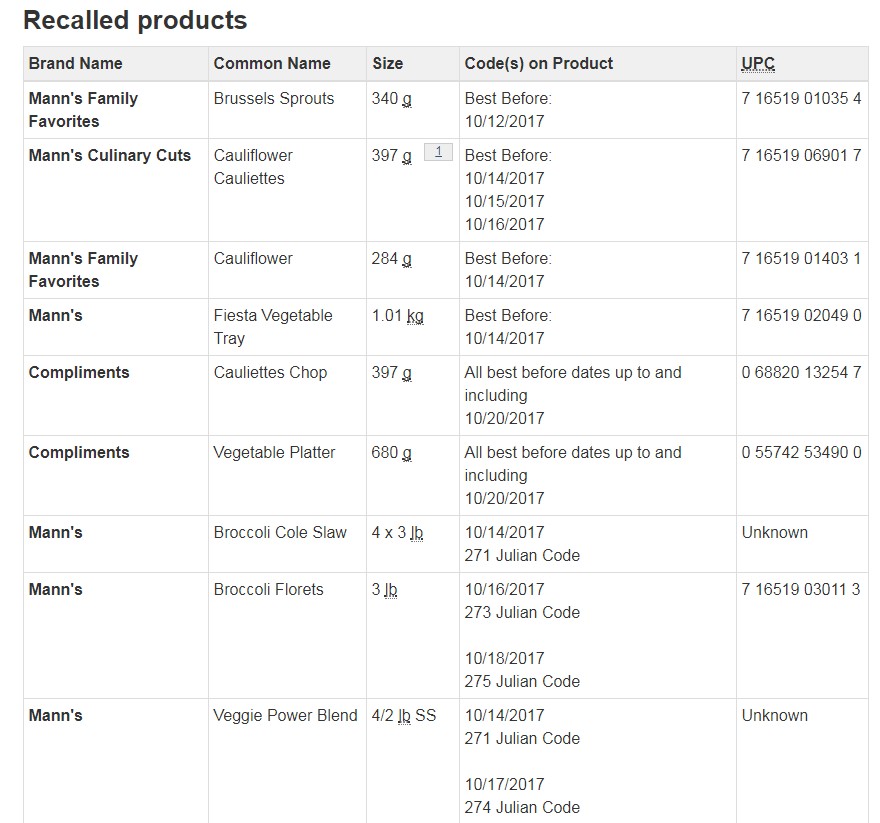Image resolution: width=880 pixels, height=823 pixels.
Task: Click the Cauliettes Chop product name
Action: 270,372
